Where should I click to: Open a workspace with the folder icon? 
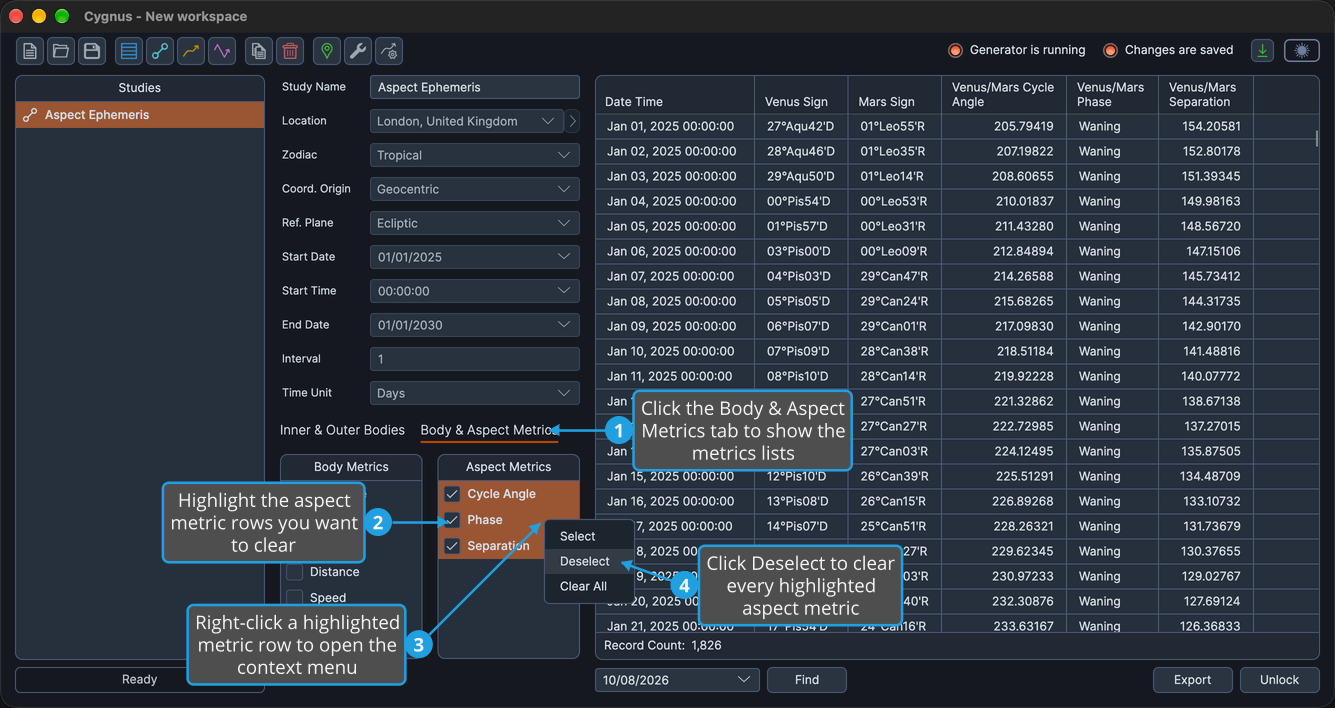(61, 51)
